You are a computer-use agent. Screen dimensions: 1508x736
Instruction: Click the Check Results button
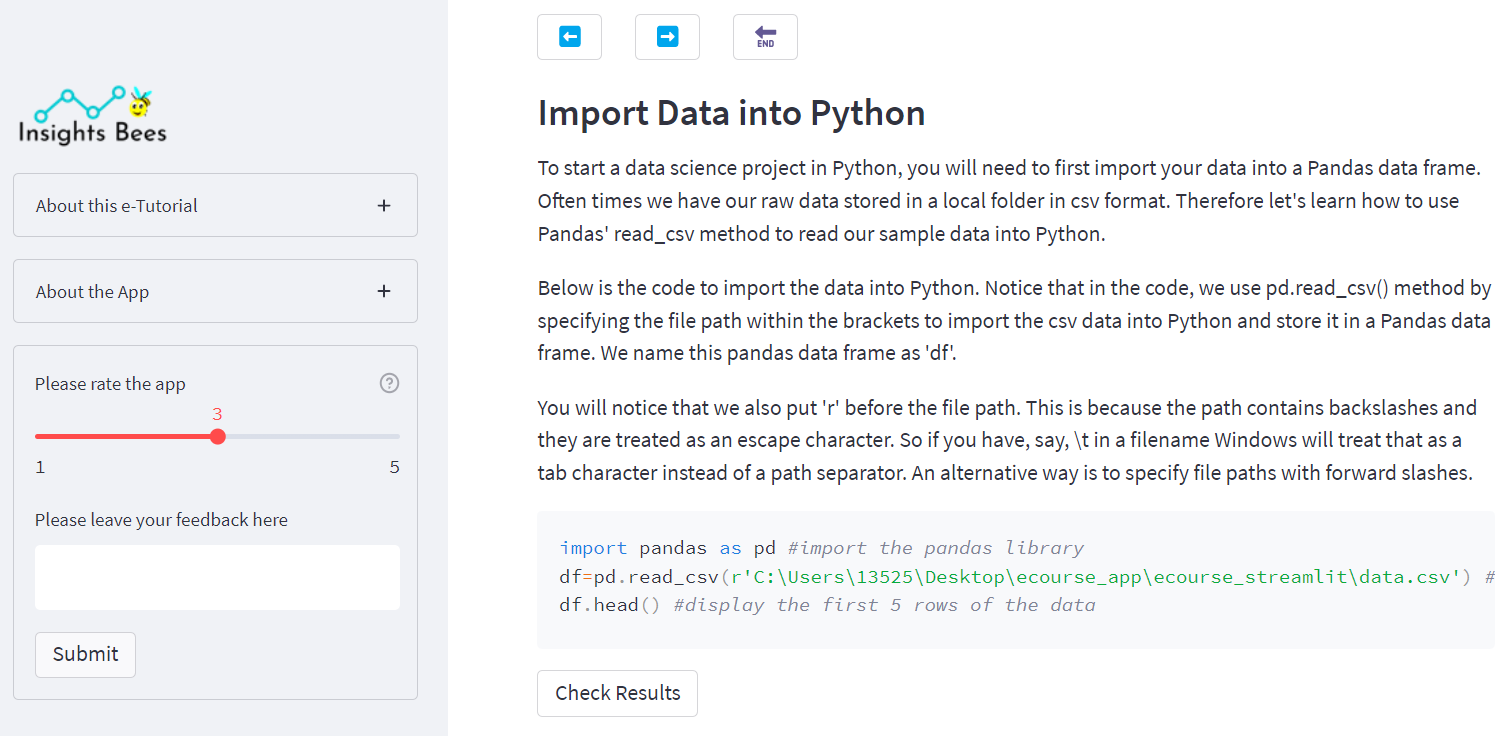tap(617, 693)
